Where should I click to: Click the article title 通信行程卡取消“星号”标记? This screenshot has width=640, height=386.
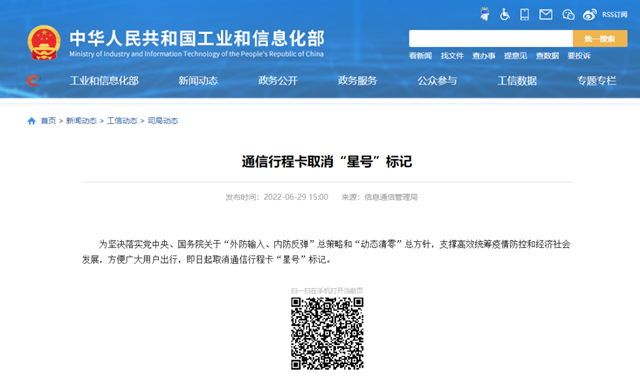(x=327, y=162)
